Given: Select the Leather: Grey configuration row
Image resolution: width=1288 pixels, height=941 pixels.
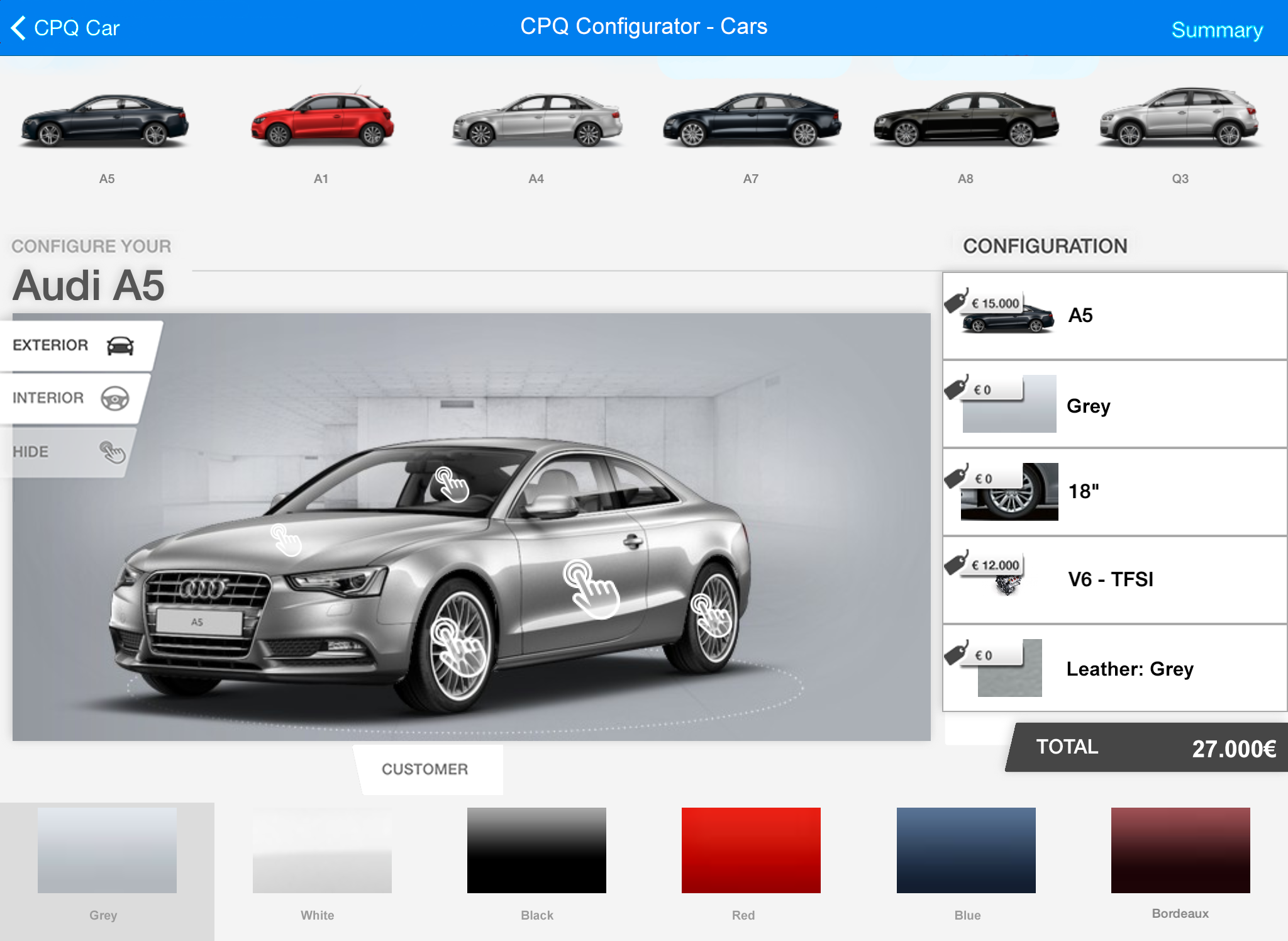Looking at the screenshot, I should [x=1114, y=668].
